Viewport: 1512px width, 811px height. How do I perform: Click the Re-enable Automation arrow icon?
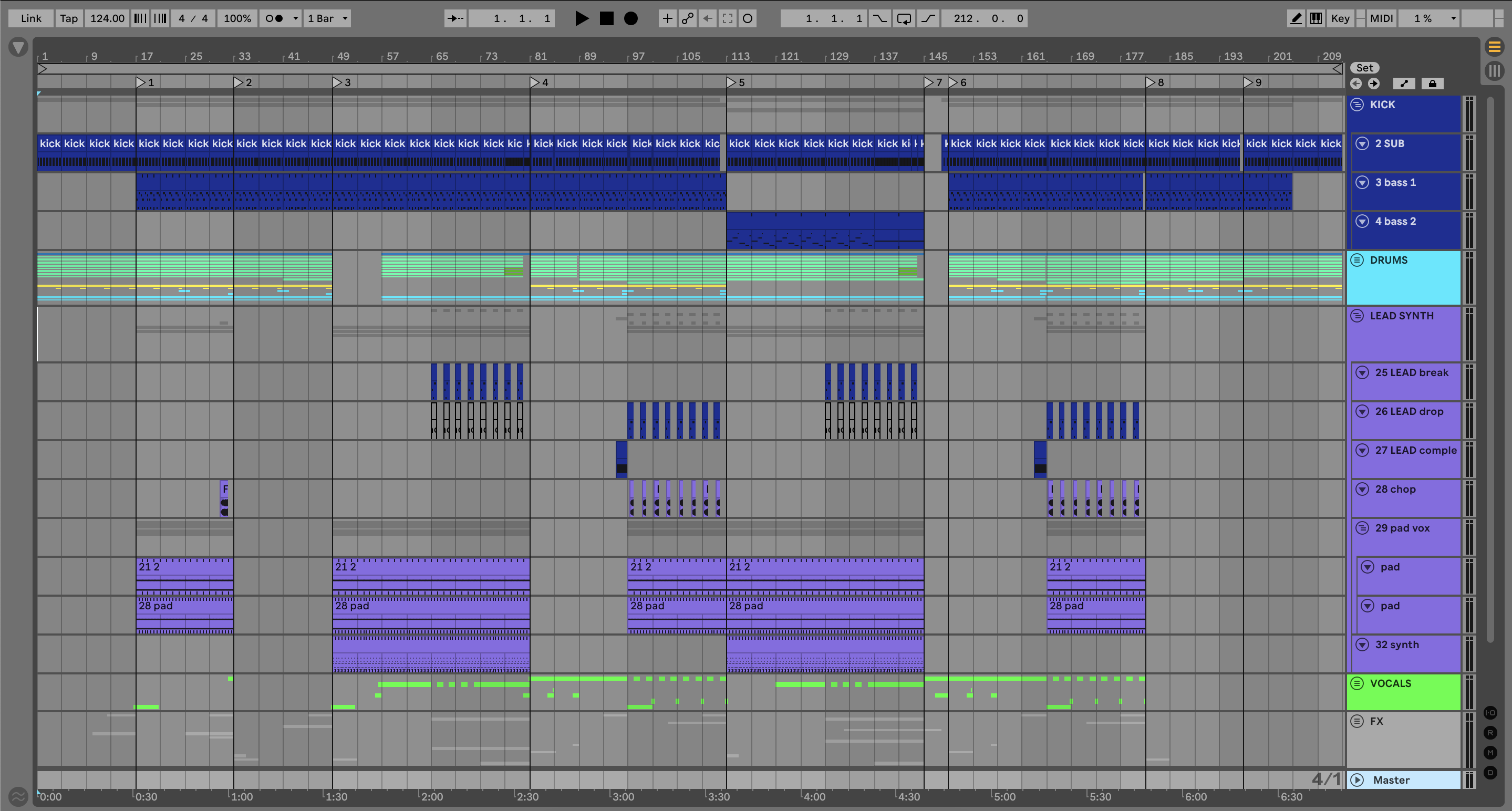coord(707,18)
